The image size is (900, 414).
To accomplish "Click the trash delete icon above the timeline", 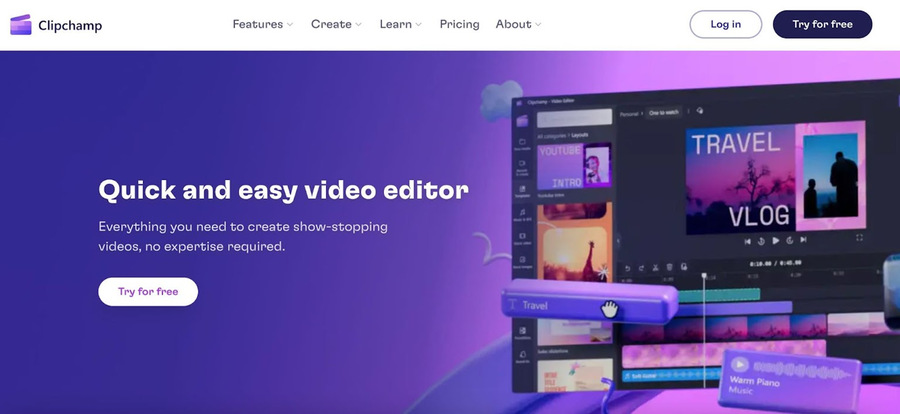I will click(669, 267).
